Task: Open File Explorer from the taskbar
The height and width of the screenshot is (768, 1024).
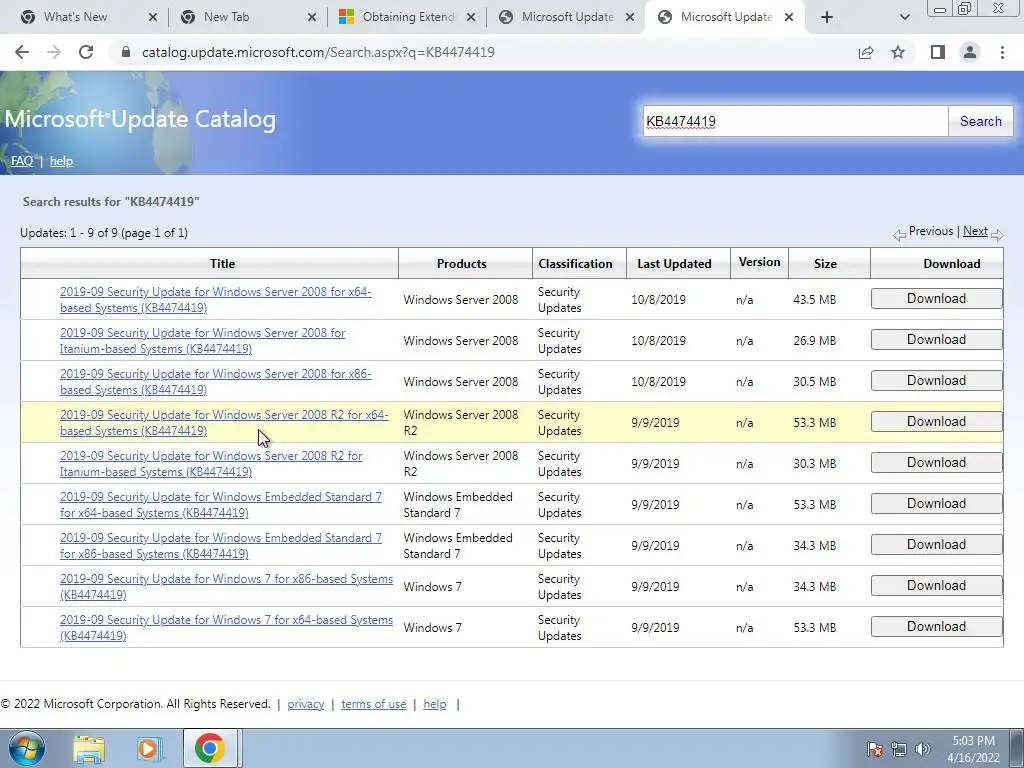Action: coord(89,749)
